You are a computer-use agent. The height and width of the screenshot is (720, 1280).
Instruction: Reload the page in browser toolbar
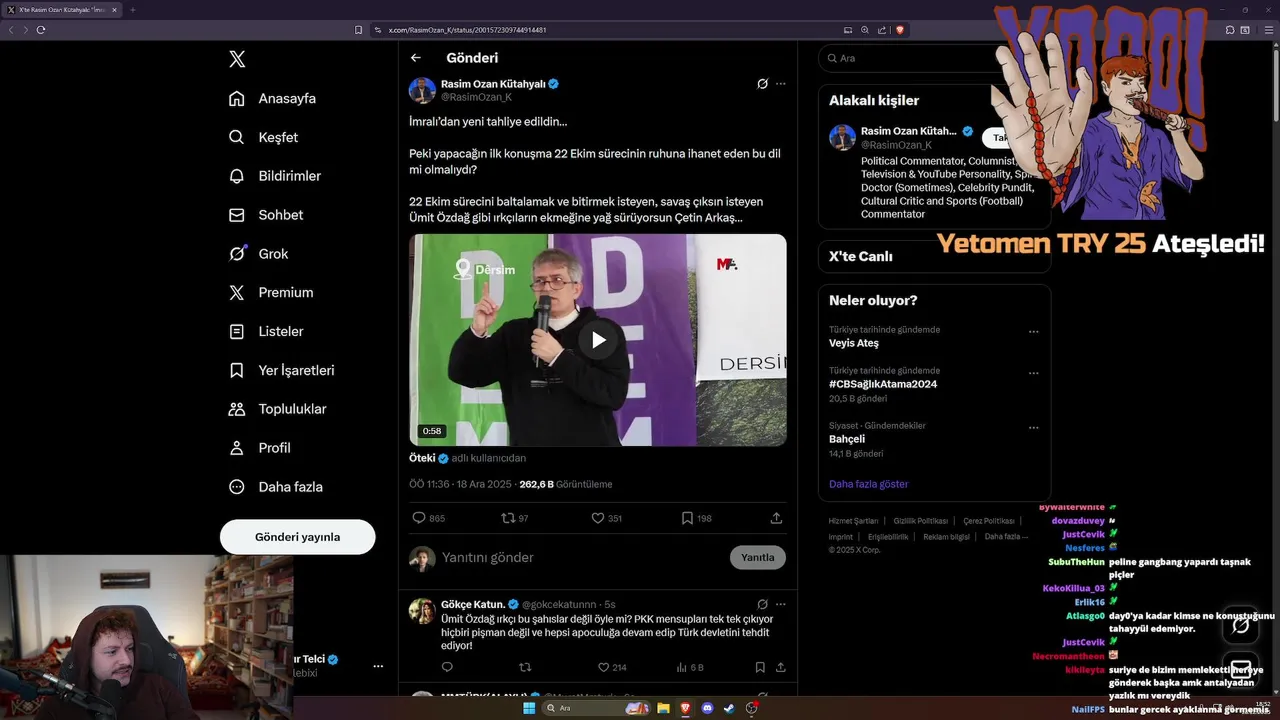(41, 30)
